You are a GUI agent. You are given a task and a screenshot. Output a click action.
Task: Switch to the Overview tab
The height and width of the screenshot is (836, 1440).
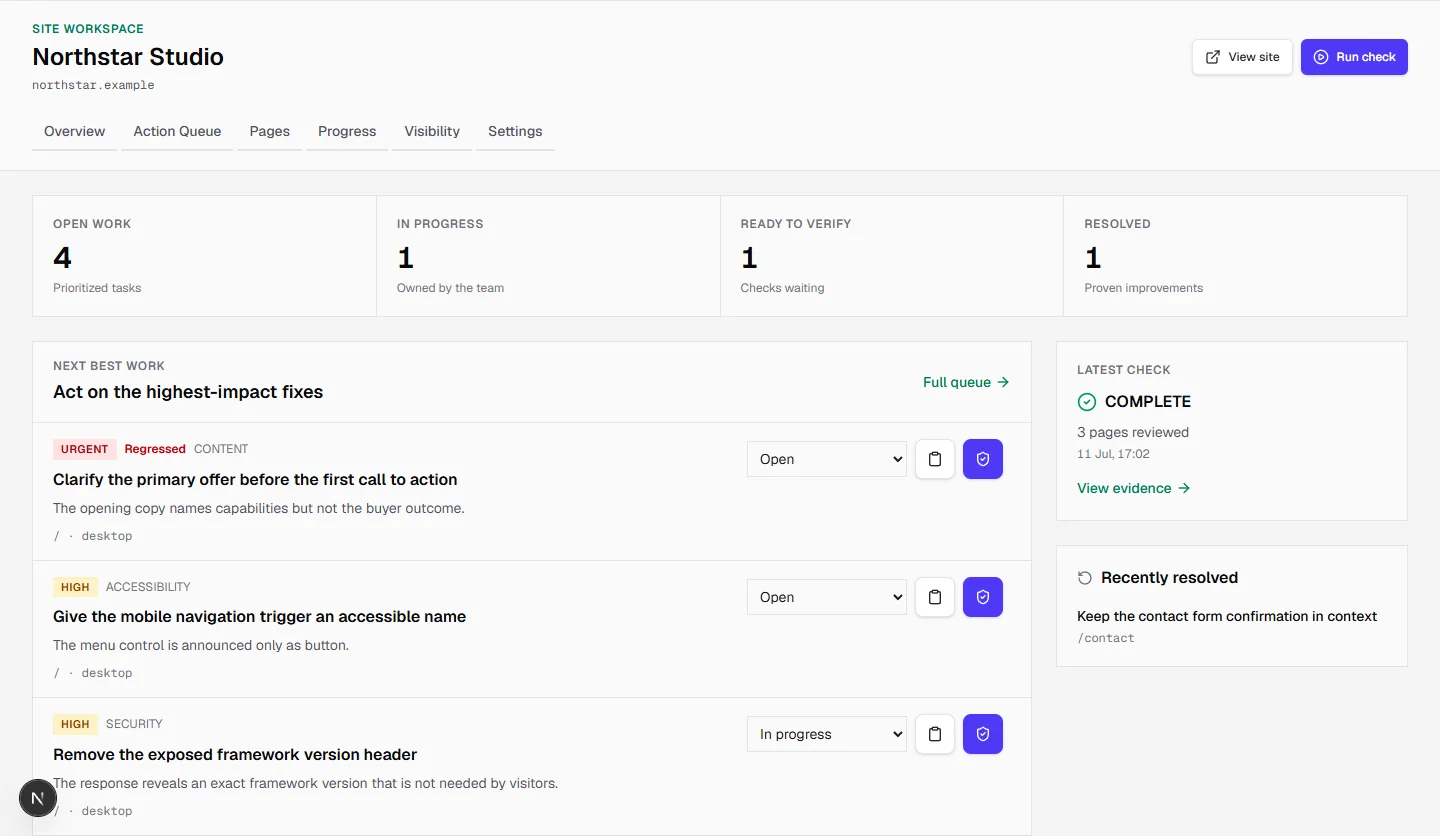[75, 131]
